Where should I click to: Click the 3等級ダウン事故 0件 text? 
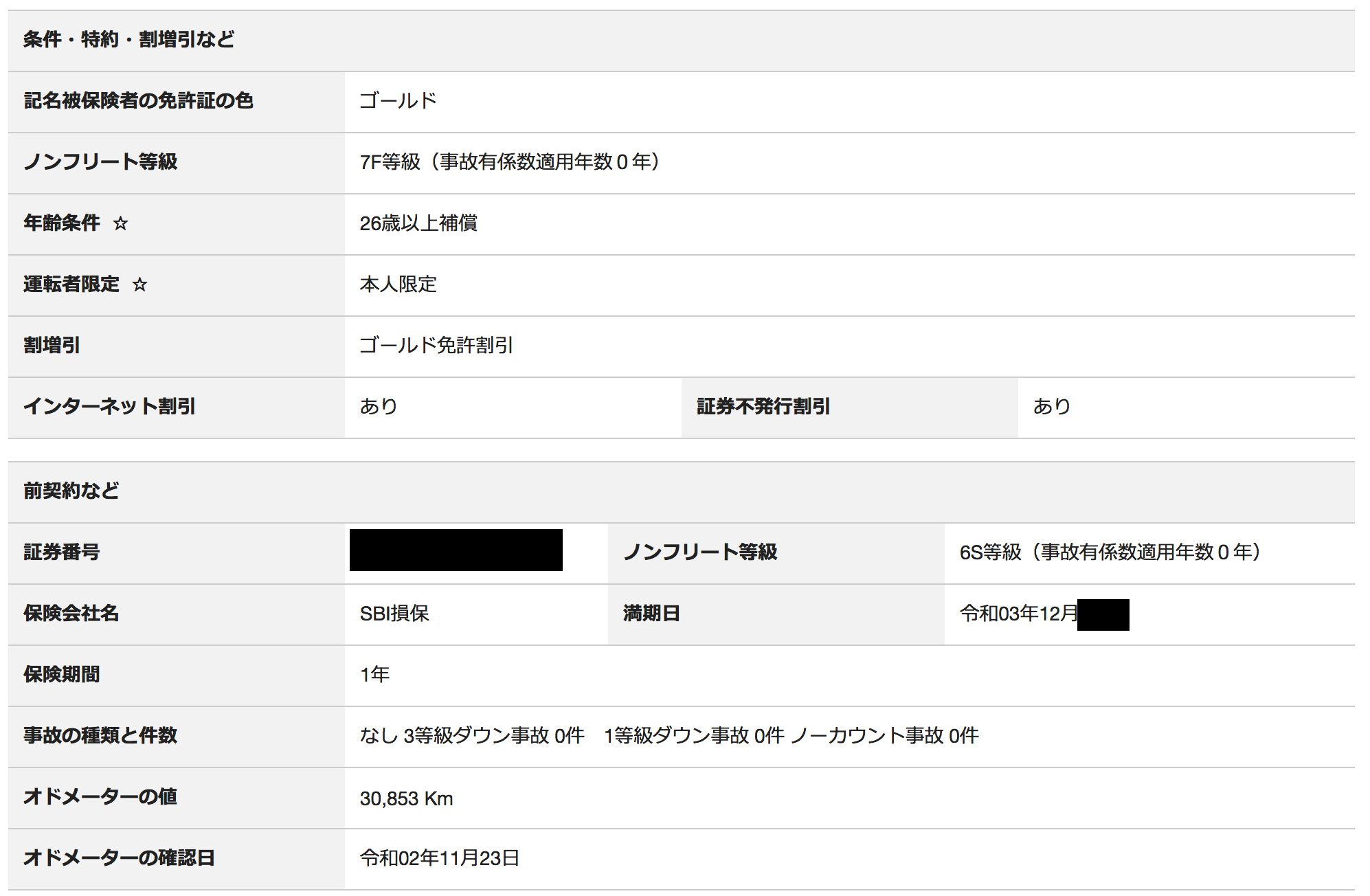(493, 736)
